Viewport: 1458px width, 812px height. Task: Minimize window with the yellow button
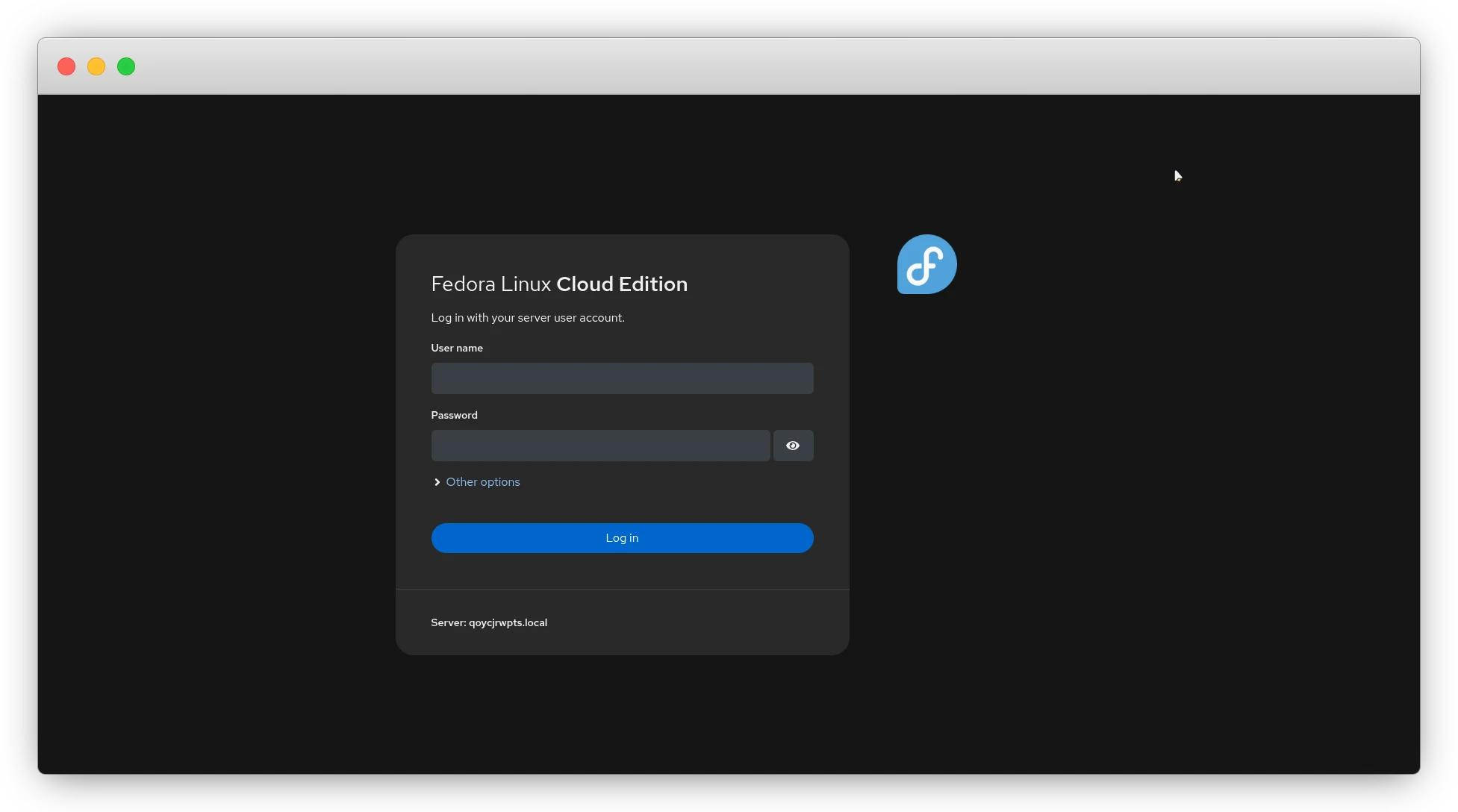click(96, 66)
